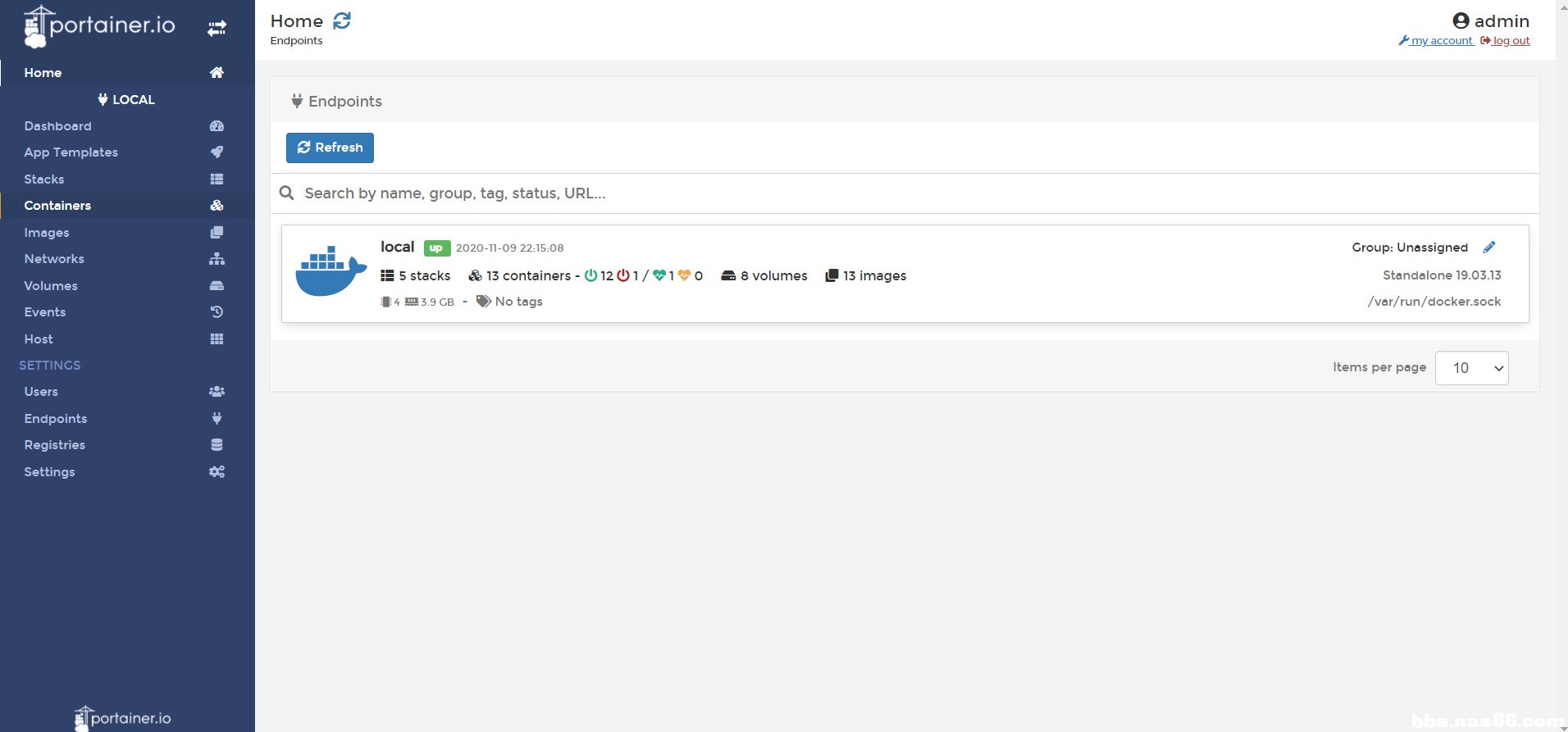Click the Networks sitemap icon
This screenshot has height=732, width=1568.
[217, 259]
